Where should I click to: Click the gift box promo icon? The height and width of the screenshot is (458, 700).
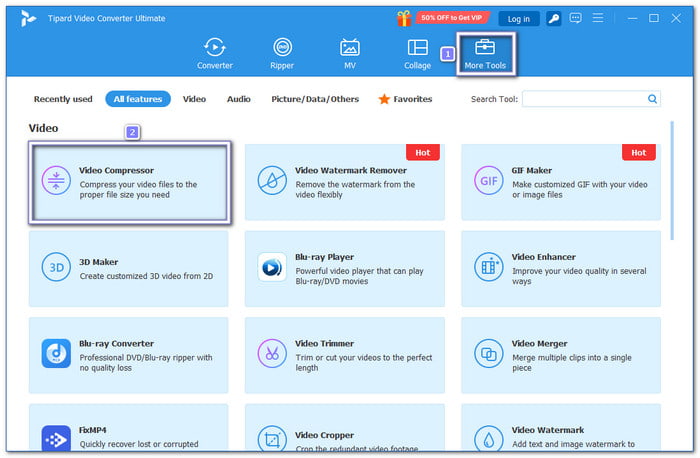tap(404, 18)
